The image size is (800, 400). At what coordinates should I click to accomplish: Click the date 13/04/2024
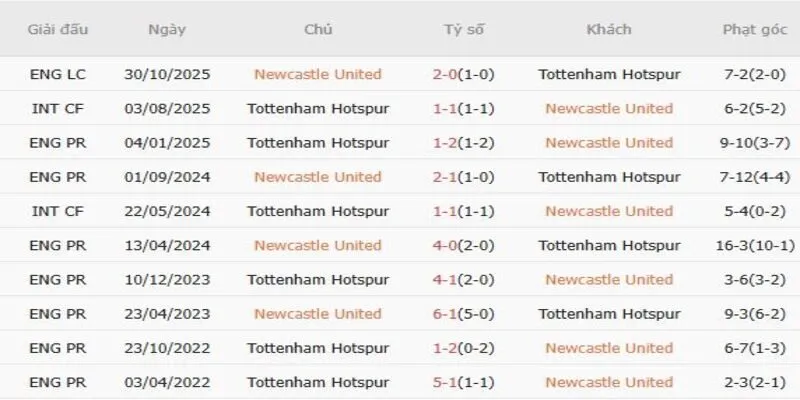167,245
